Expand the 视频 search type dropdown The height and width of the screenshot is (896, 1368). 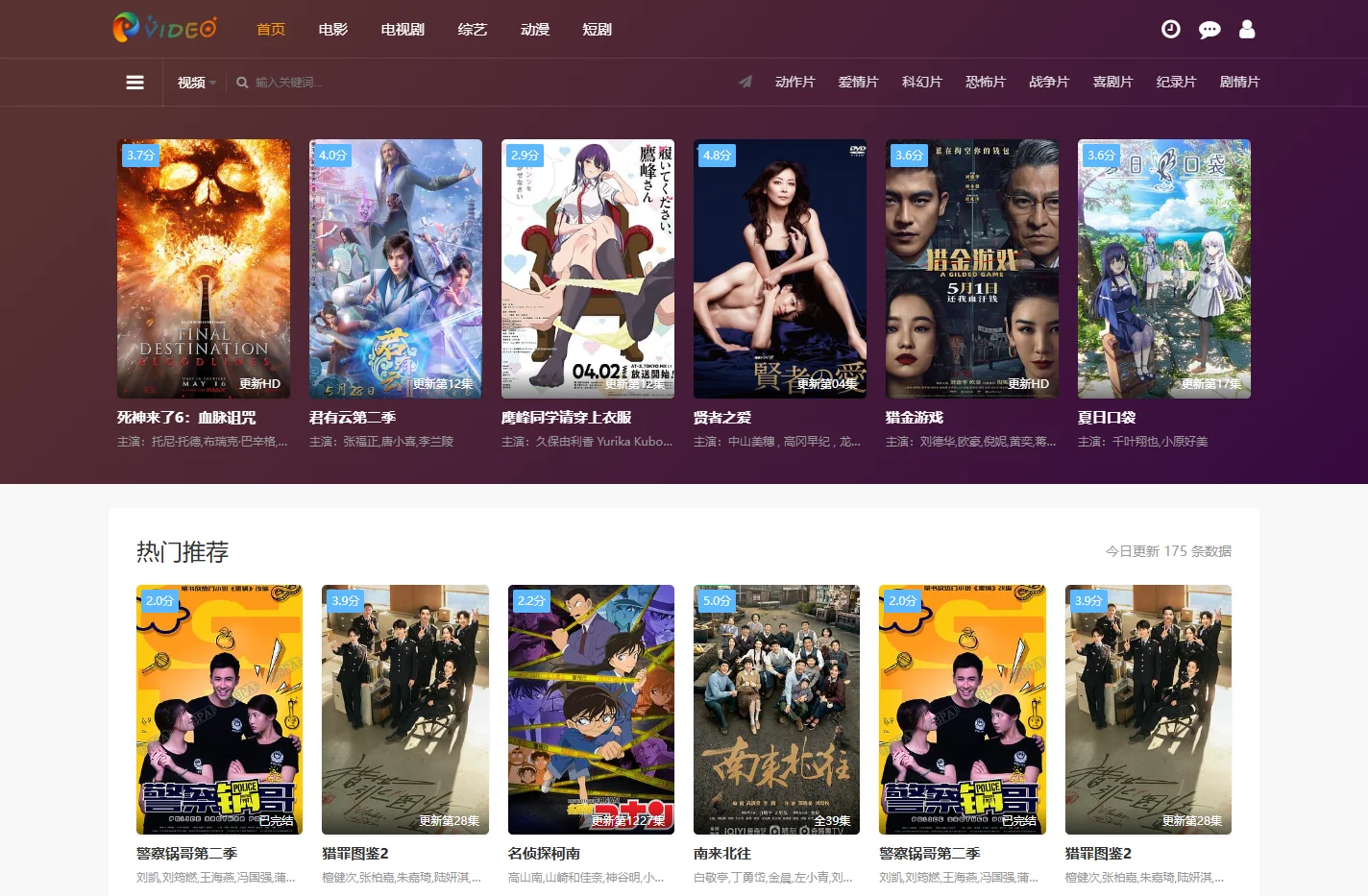pyautogui.click(x=197, y=83)
